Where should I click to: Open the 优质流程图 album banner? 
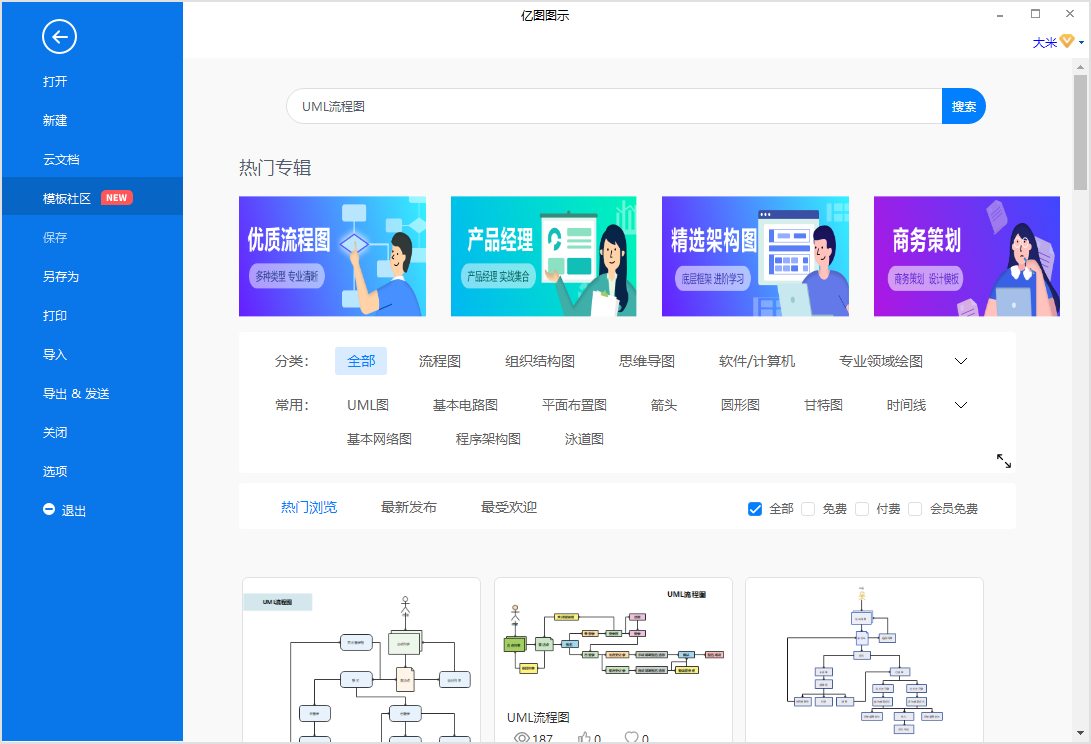333,256
